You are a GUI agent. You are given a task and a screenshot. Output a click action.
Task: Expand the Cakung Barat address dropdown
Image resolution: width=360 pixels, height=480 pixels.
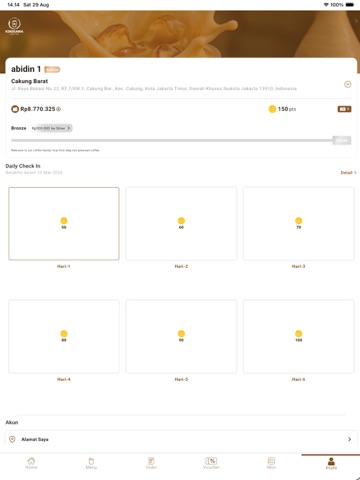pos(347,84)
